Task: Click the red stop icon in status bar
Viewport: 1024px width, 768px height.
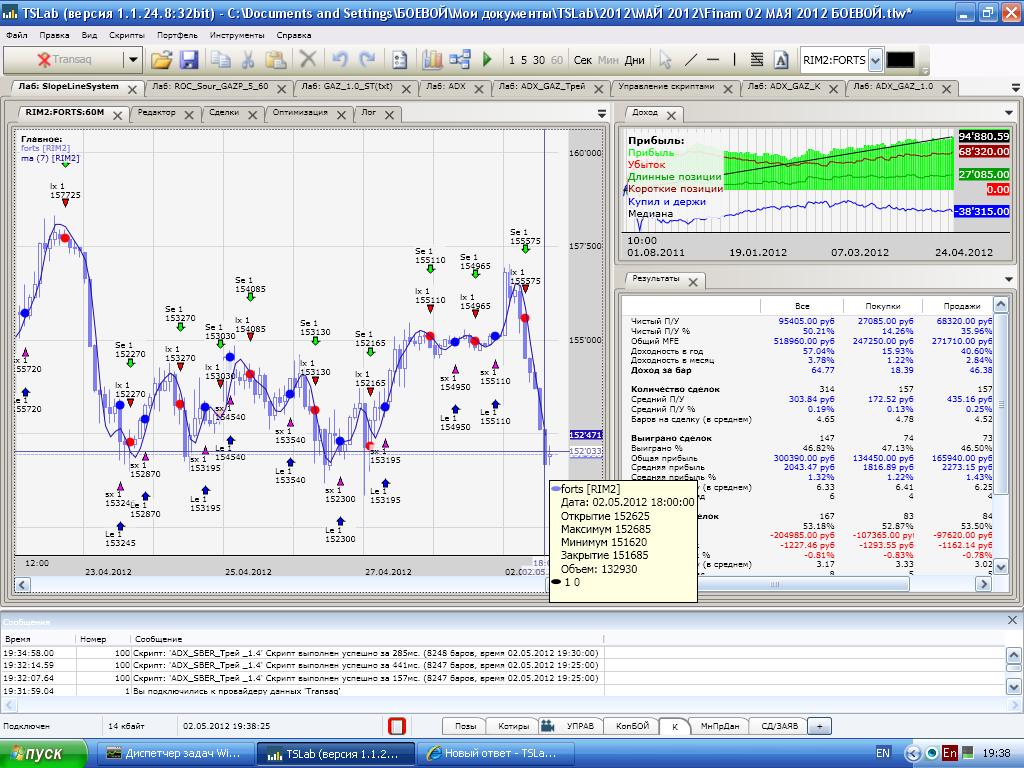Action: [397, 726]
